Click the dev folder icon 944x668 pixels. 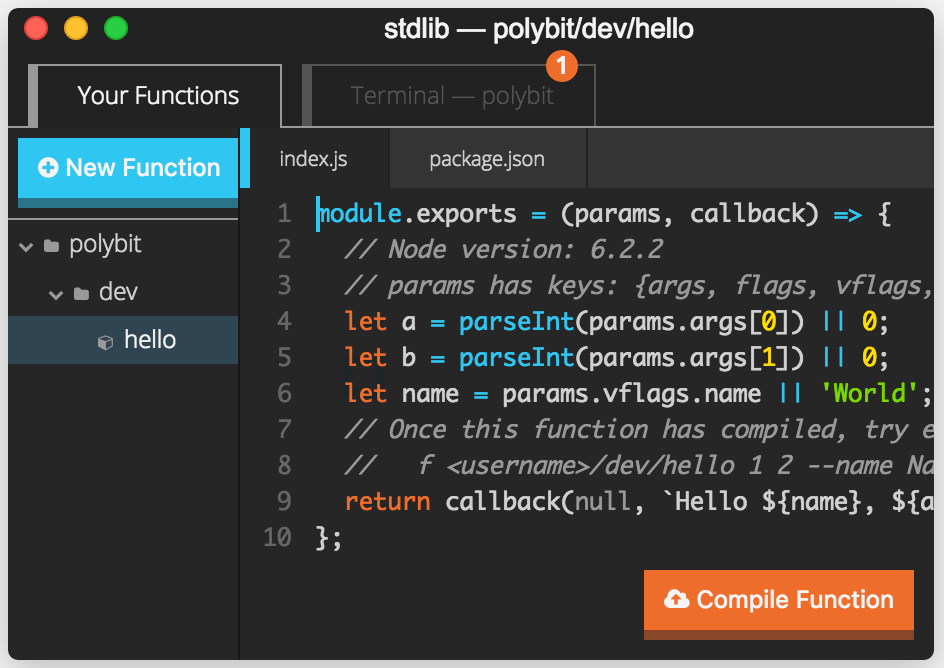coord(82,294)
